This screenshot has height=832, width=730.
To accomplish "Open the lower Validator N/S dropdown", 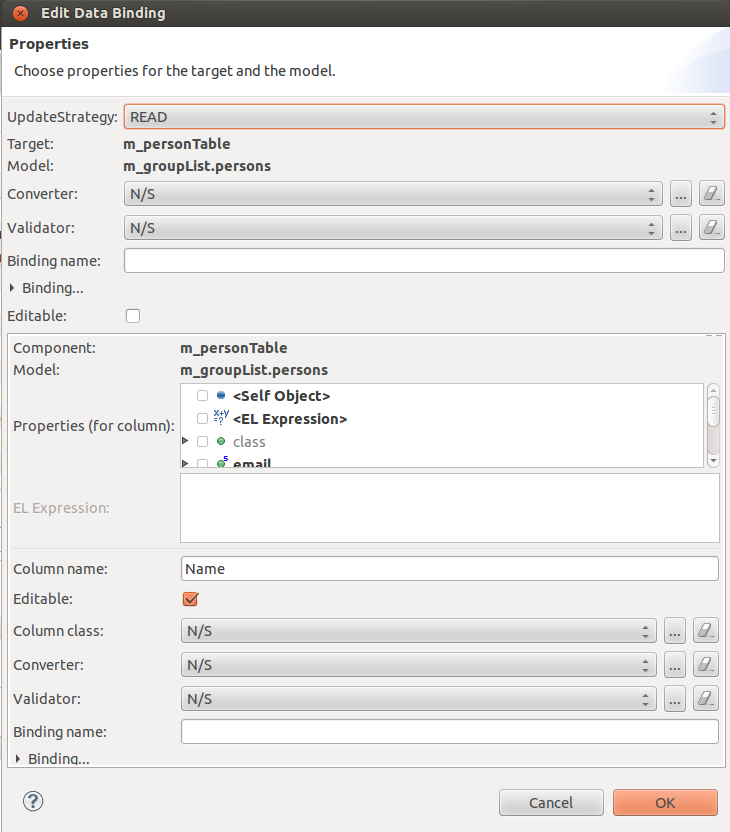I will [419, 699].
